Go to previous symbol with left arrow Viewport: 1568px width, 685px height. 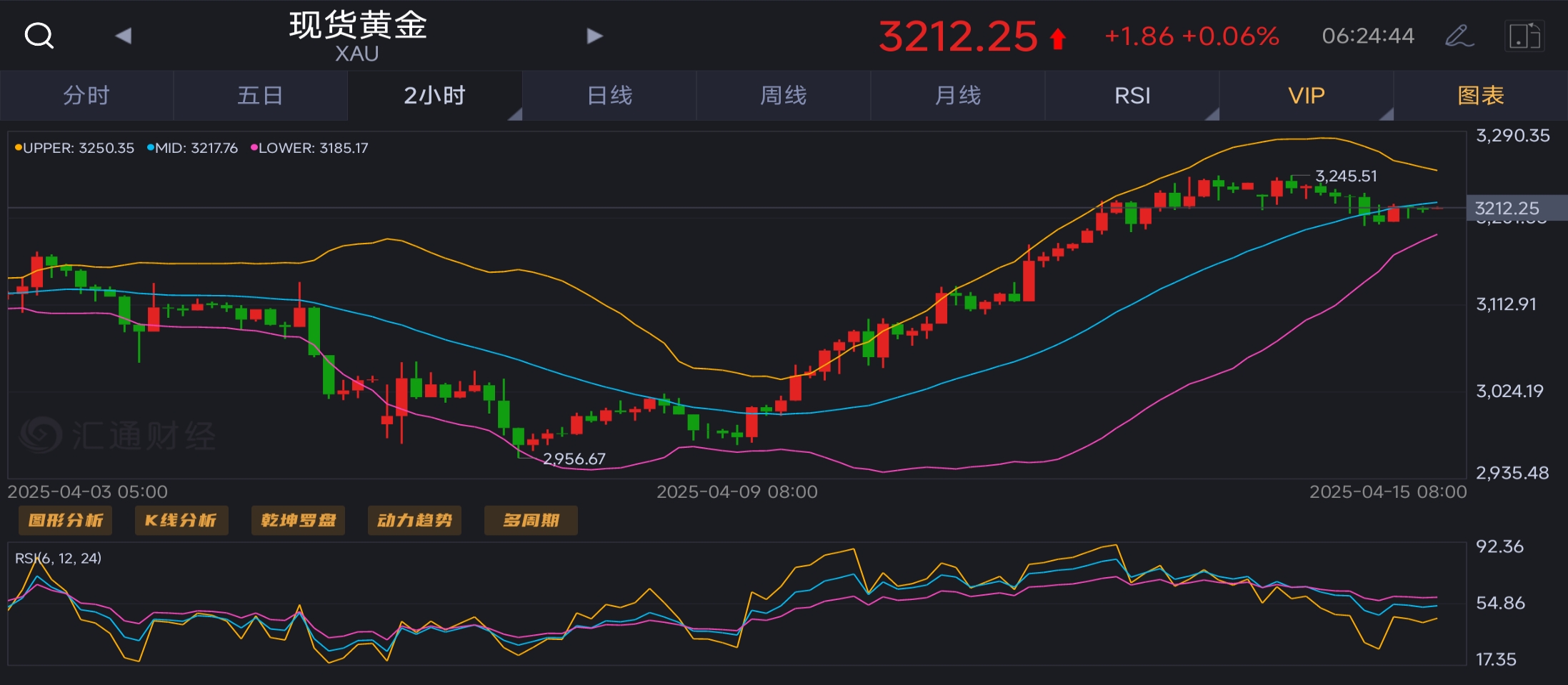click(123, 36)
